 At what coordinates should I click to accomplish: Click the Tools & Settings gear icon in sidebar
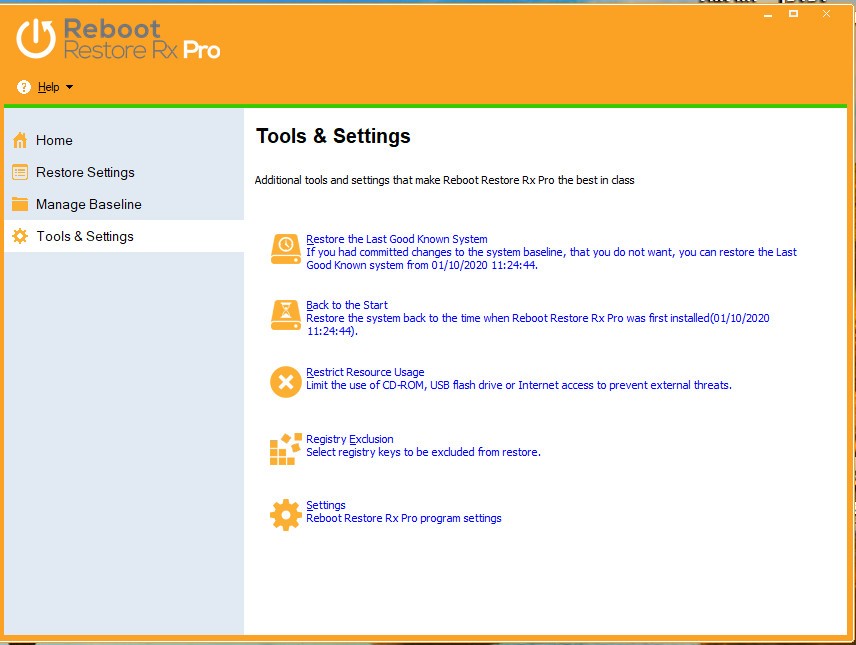(x=20, y=236)
